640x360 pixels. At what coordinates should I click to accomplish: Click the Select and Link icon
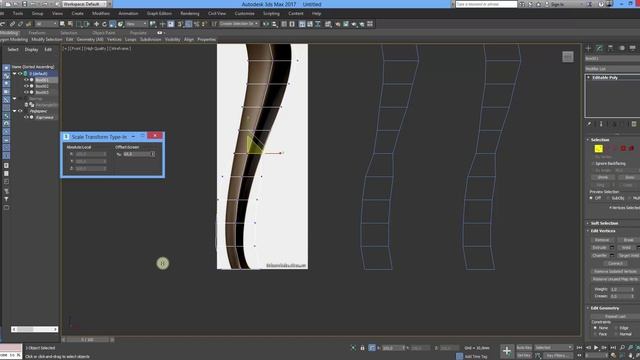point(12,24)
